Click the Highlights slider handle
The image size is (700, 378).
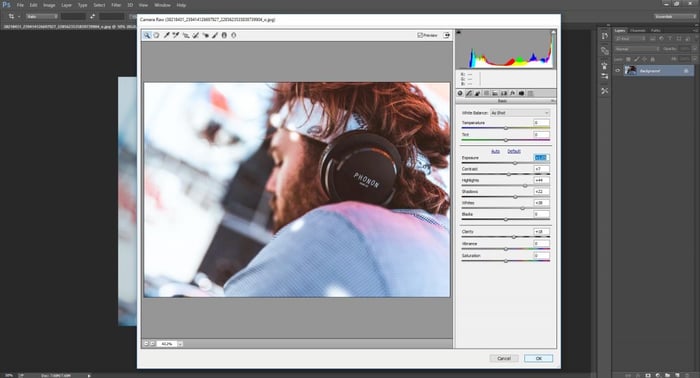point(525,186)
